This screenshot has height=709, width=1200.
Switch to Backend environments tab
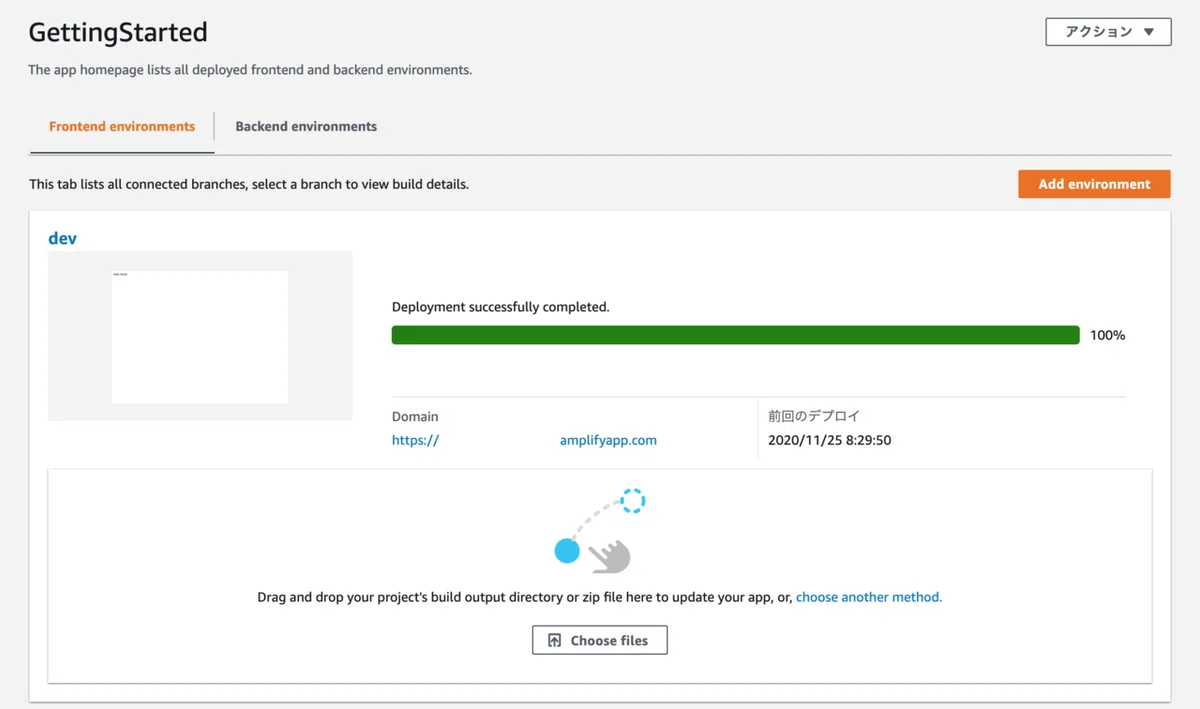point(306,127)
